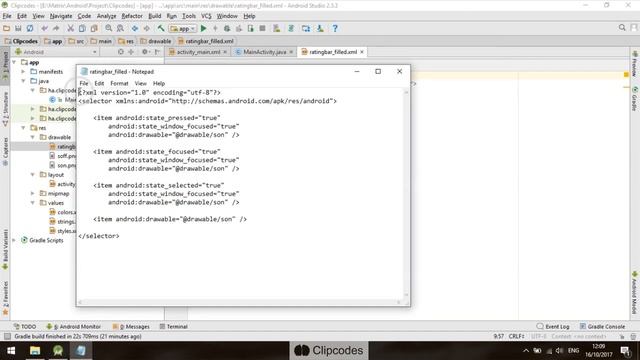Close the ratingbar_filled.xml editor tab
Viewport: 640px width, 360px height.
click(362, 52)
